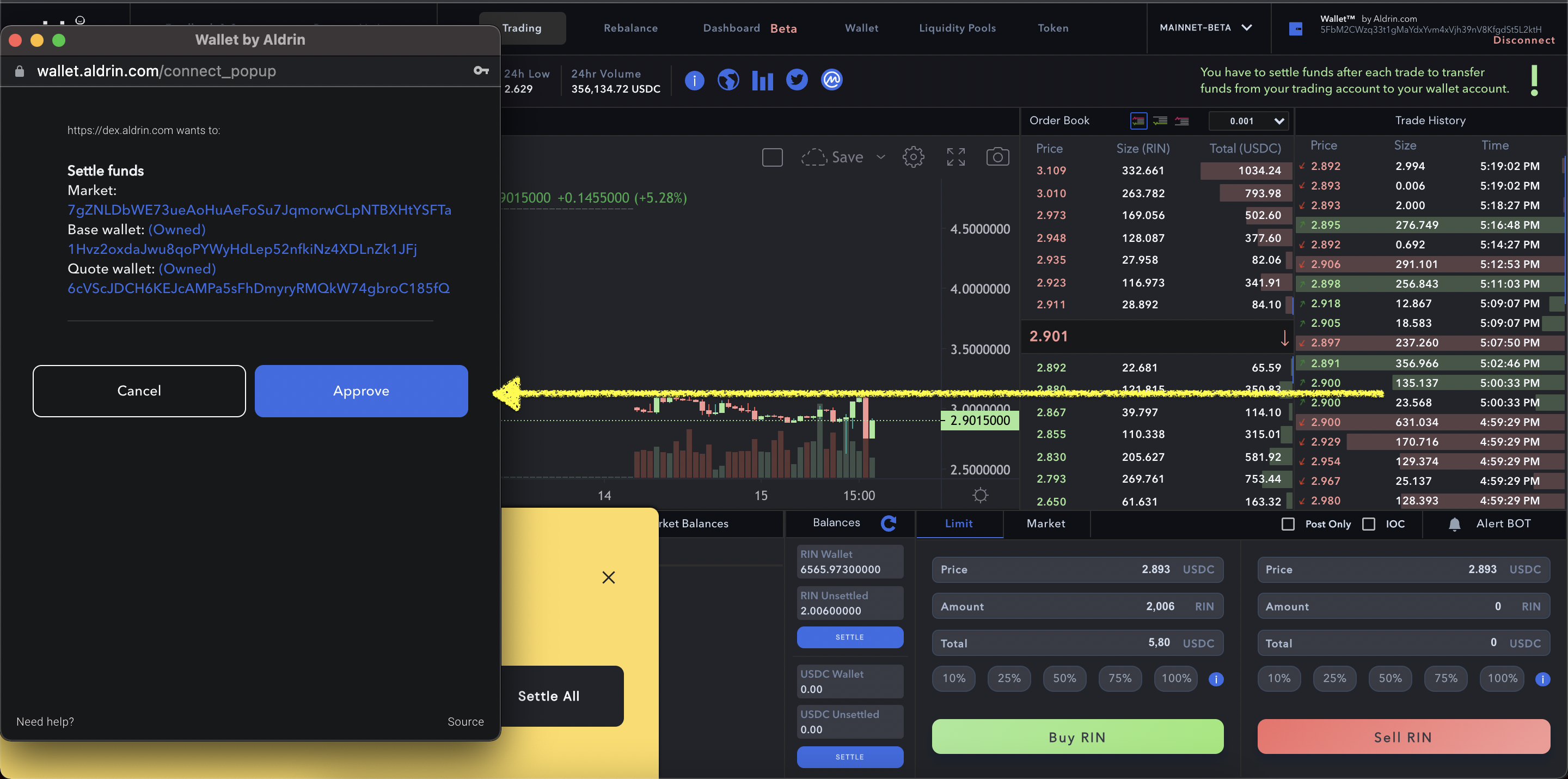Select 50% in the buy form
Viewport: 1568px width, 779px height.
pos(1064,679)
